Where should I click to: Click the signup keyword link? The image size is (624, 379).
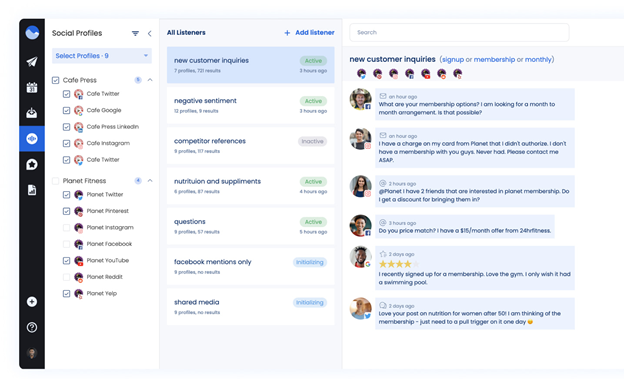point(453,60)
